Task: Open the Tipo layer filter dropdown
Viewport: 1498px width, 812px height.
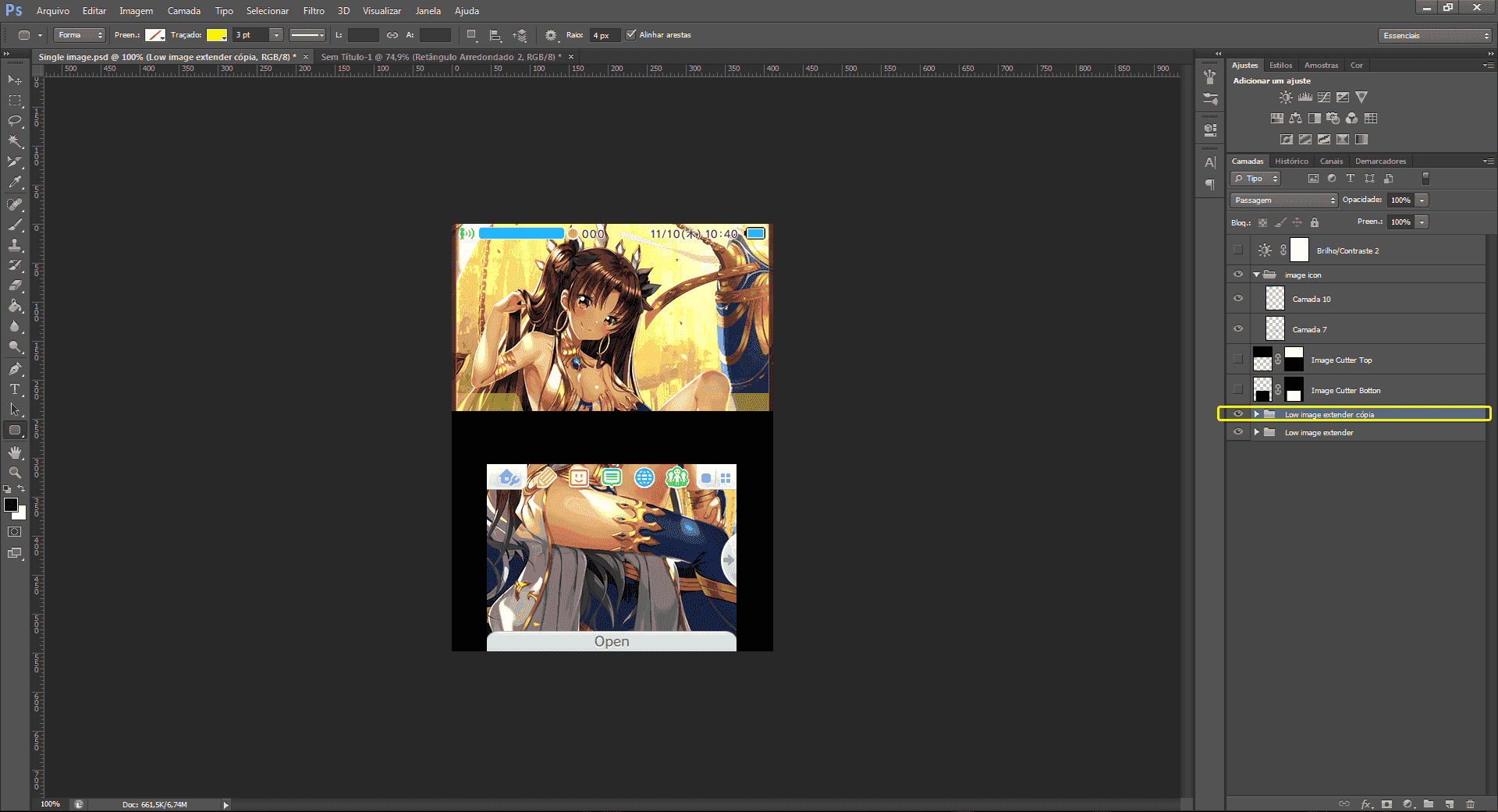Action: (1255, 179)
